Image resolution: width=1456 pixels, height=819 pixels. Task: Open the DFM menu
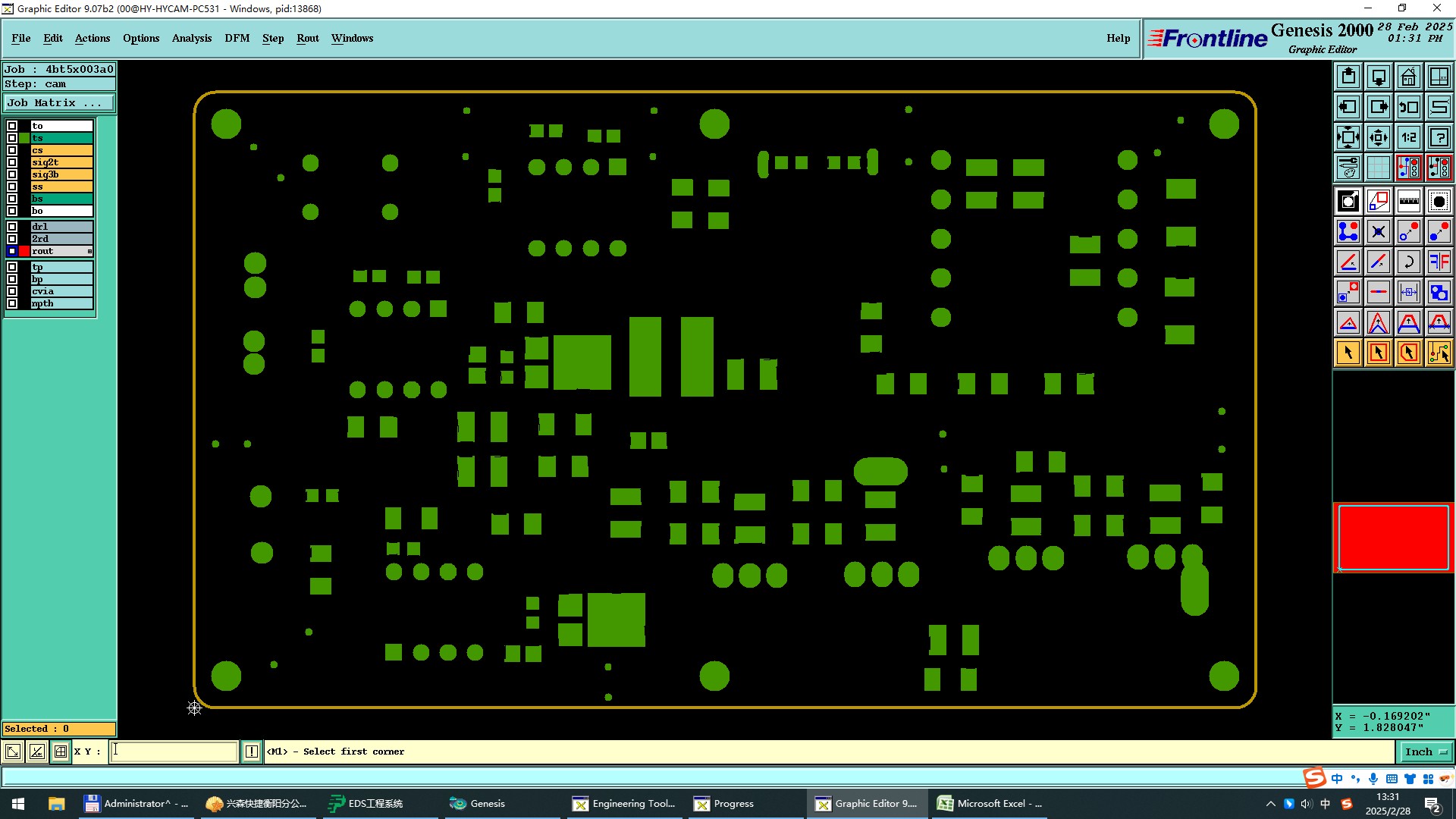[237, 38]
